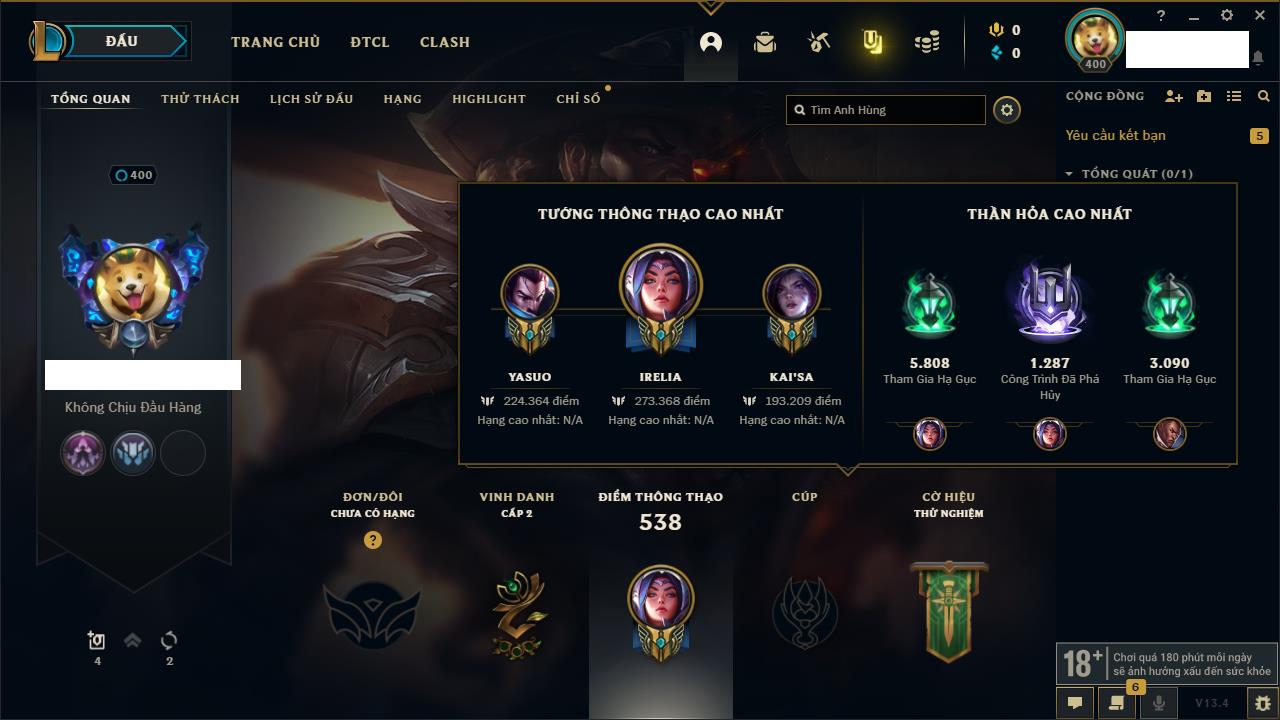Open the Crafting hammer icon
The image size is (1280, 720).
[819, 42]
